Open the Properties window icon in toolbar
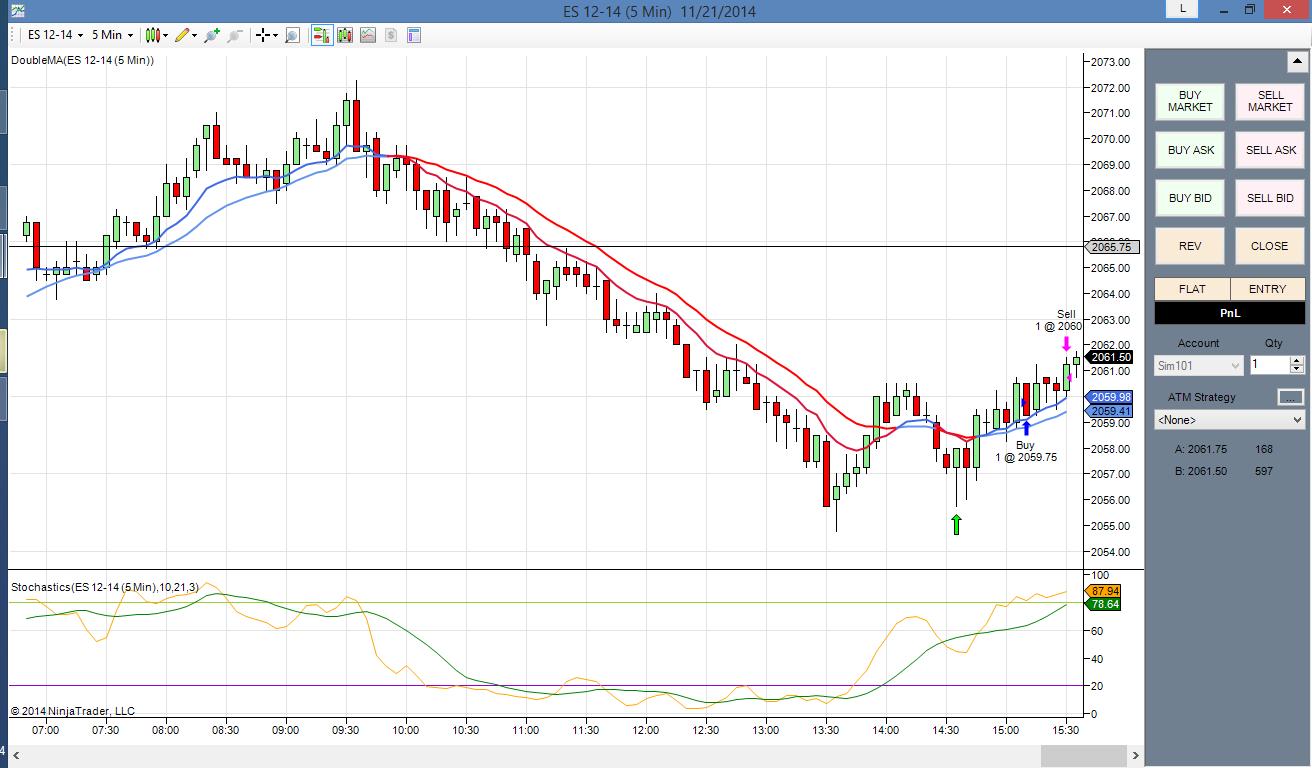The image size is (1312, 768). 414,35
